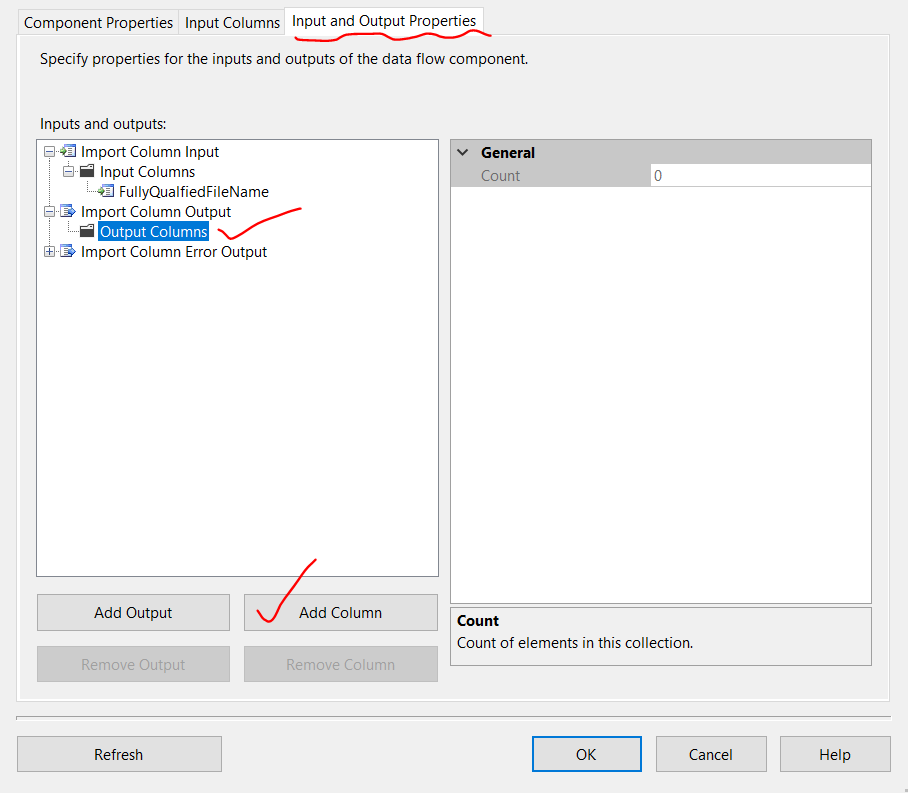The width and height of the screenshot is (908, 793).
Task: Click inside the Count value field
Action: point(760,174)
